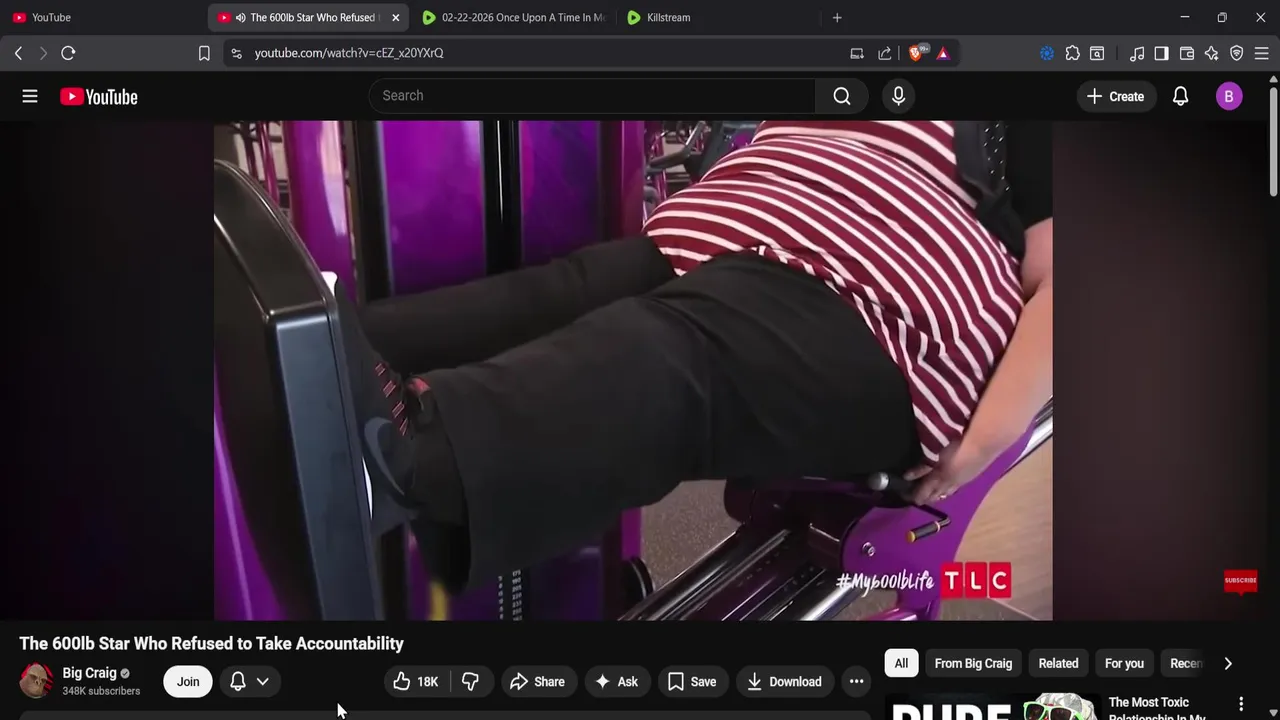Open the Big Craig channel name
The height and width of the screenshot is (720, 1280).
(89, 673)
